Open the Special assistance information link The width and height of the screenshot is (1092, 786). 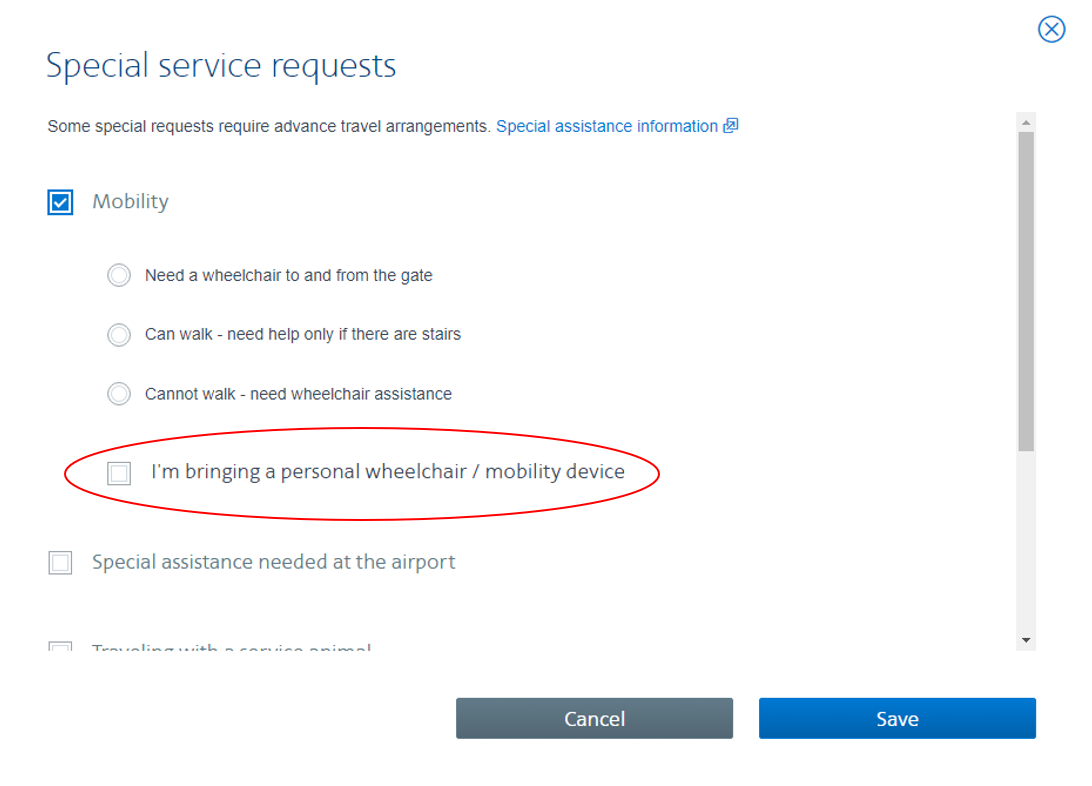click(606, 127)
